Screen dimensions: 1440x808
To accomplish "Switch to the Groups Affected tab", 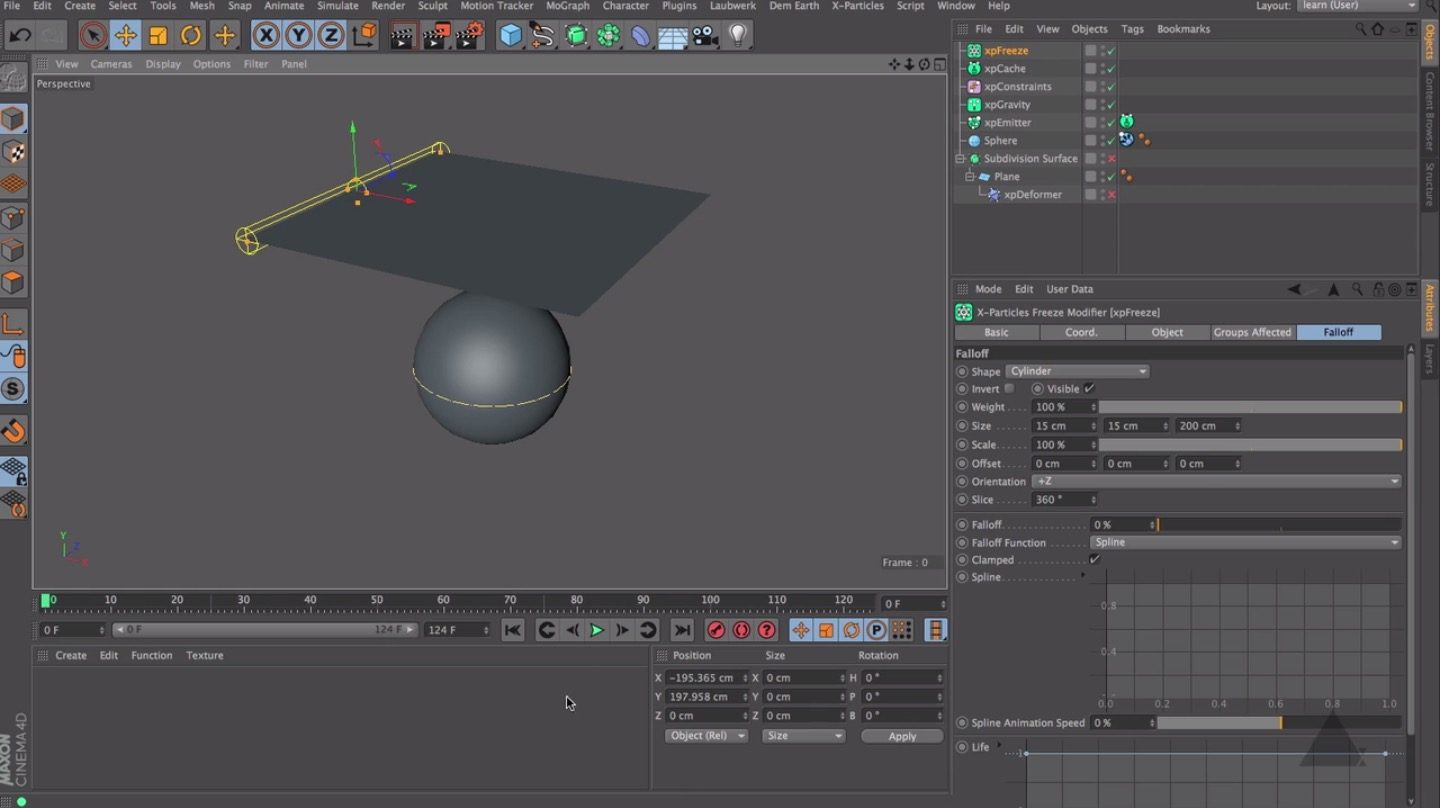I will click(1252, 332).
